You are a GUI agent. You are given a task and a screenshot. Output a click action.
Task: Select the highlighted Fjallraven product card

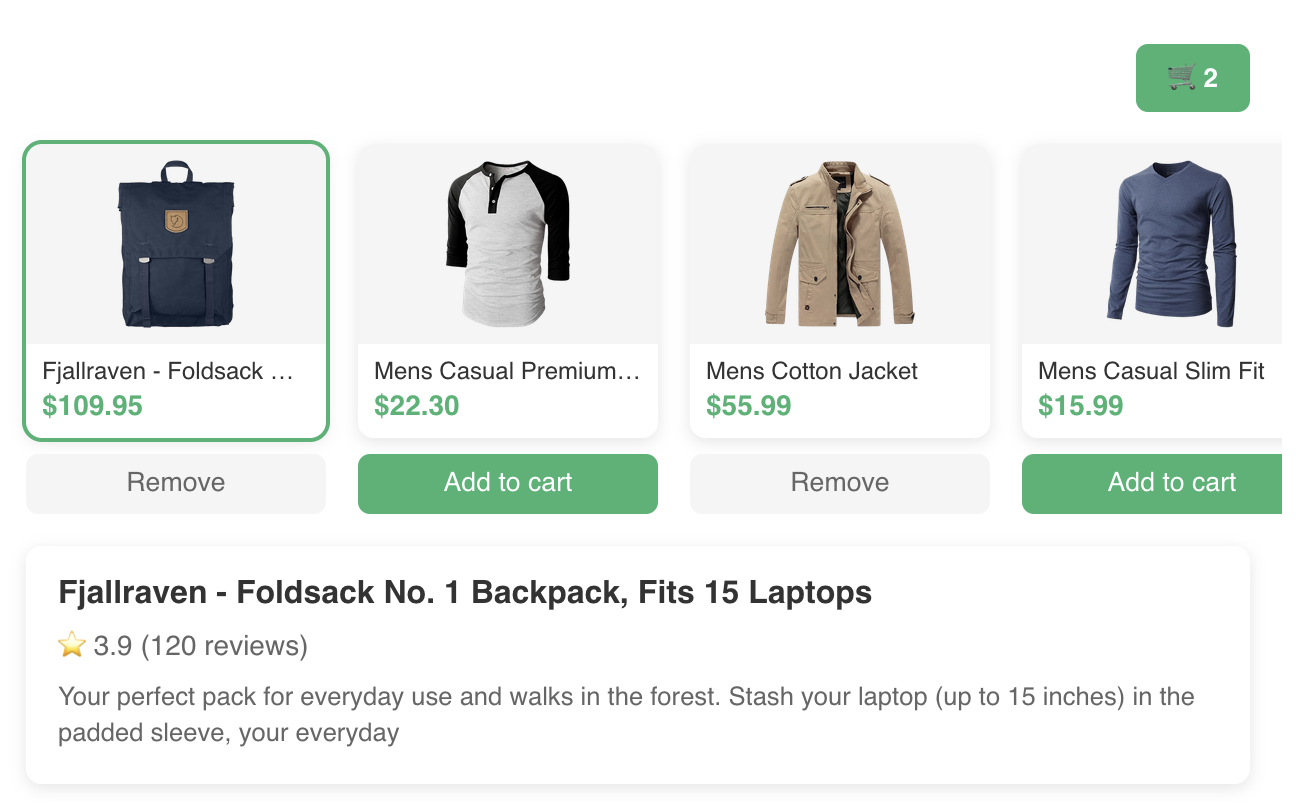(x=176, y=290)
